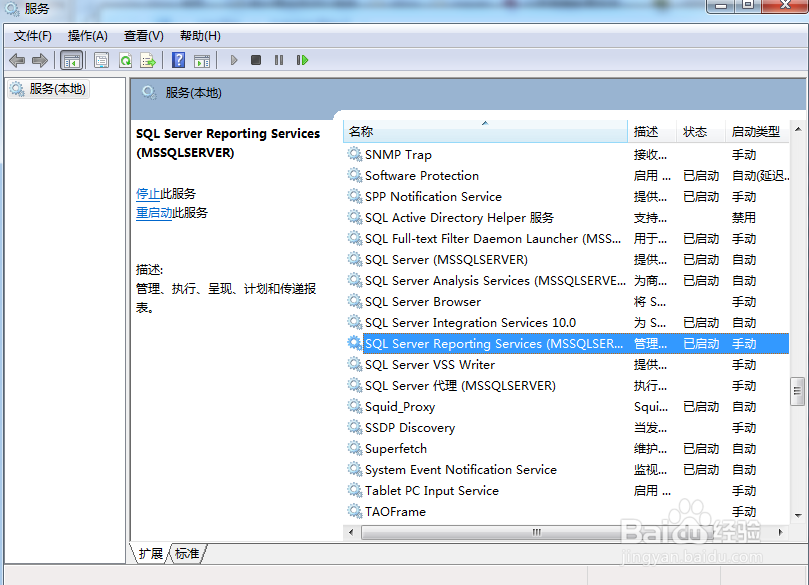The image size is (809, 585).
Task: Click the Stop Service square icon
Action: (x=256, y=60)
